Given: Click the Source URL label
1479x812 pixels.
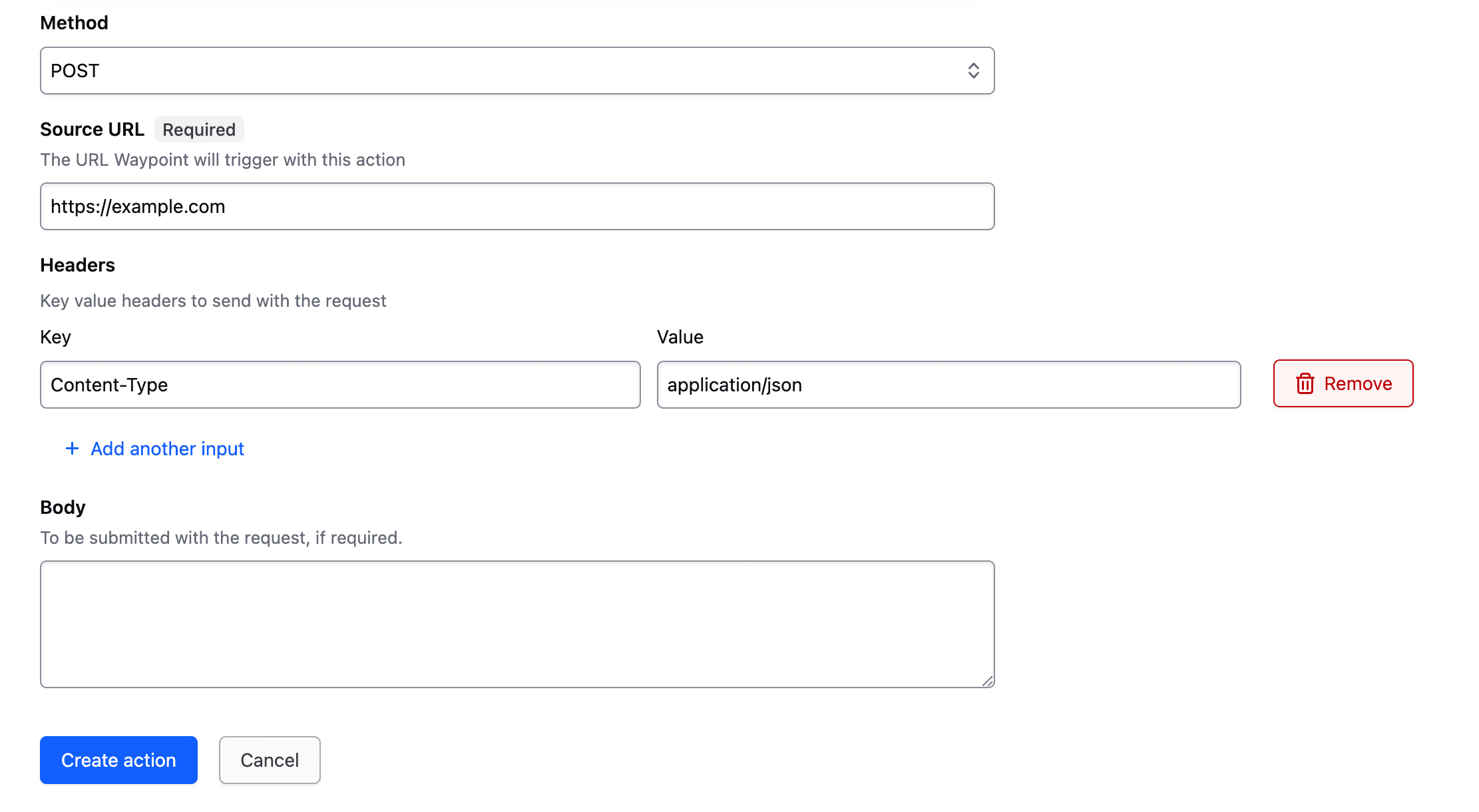Looking at the screenshot, I should click(92, 129).
